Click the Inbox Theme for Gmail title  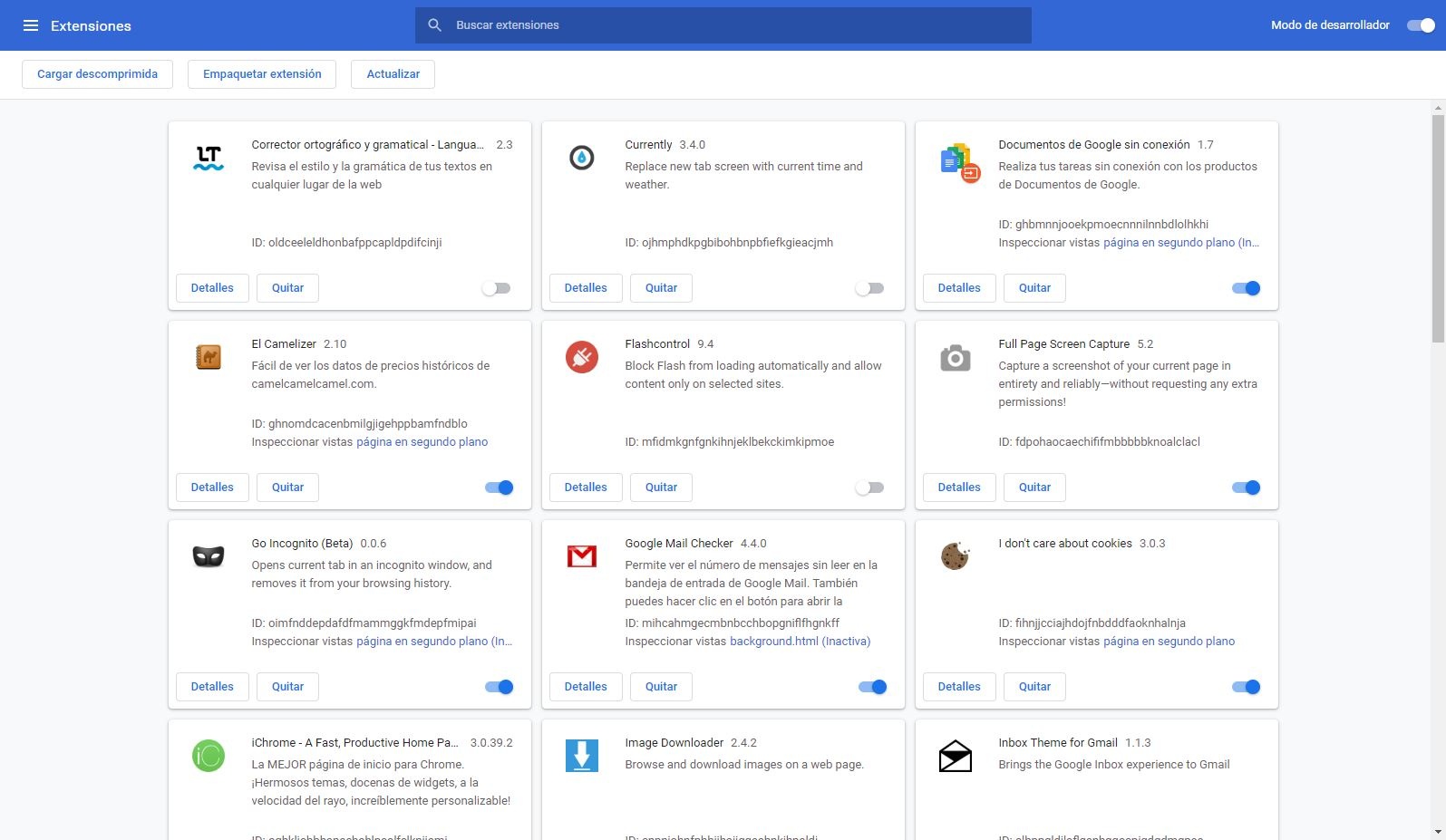[x=1058, y=743]
